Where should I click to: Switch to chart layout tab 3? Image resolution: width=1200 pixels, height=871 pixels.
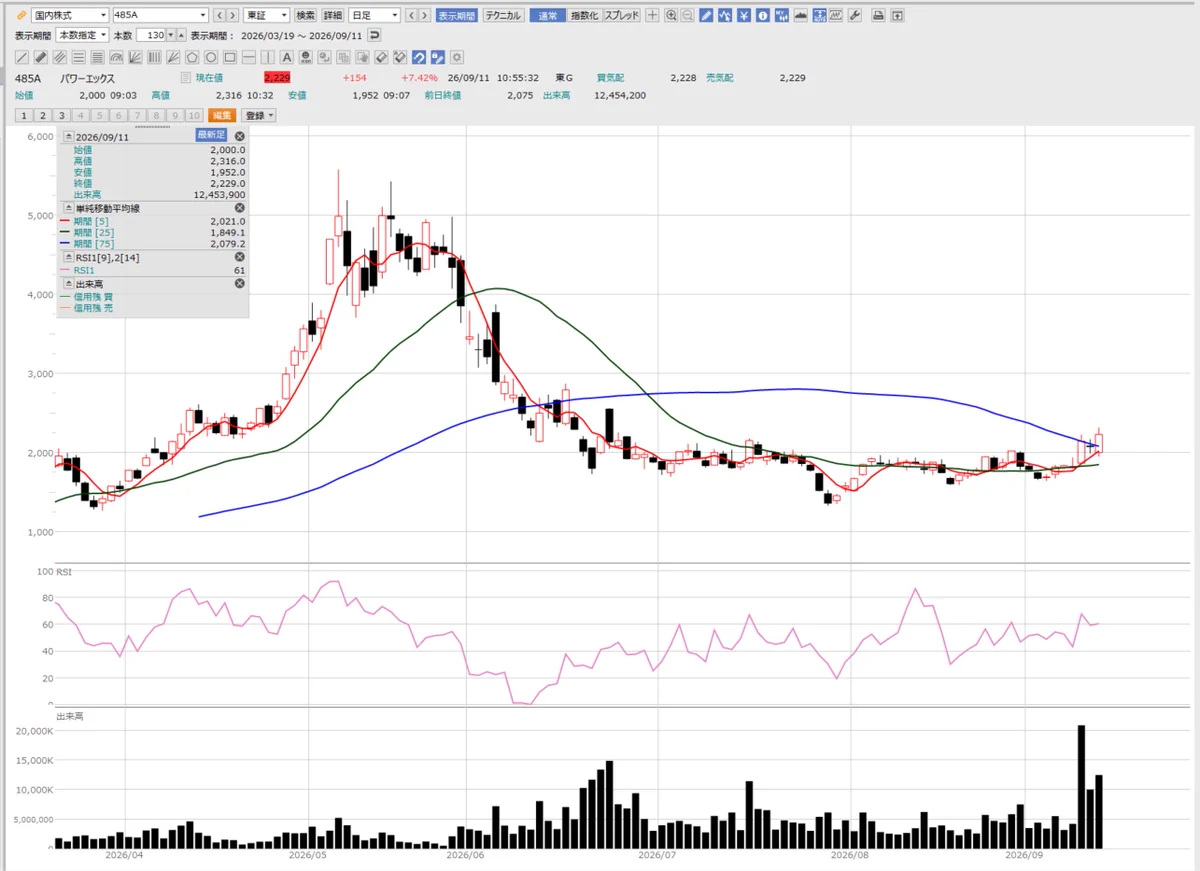click(62, 116)
